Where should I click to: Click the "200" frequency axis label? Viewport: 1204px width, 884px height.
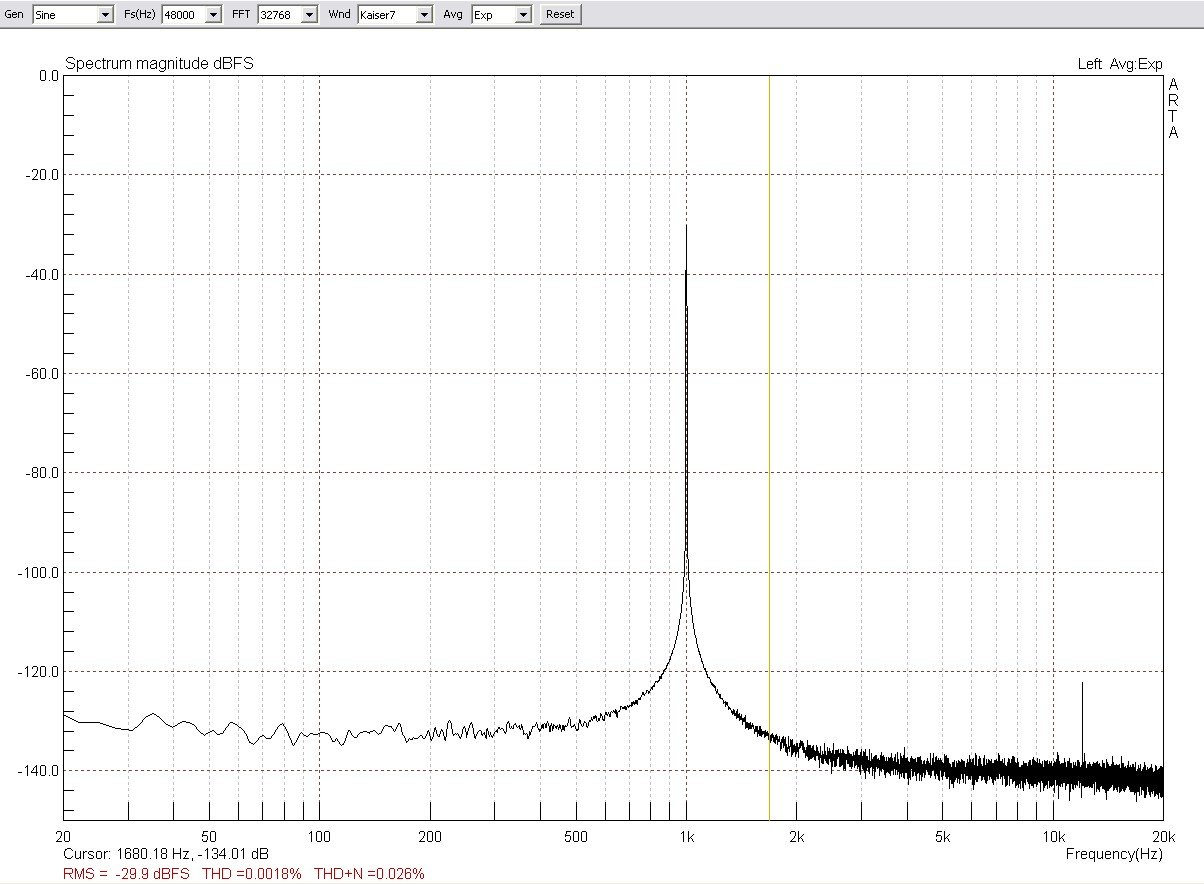(430, 836)
